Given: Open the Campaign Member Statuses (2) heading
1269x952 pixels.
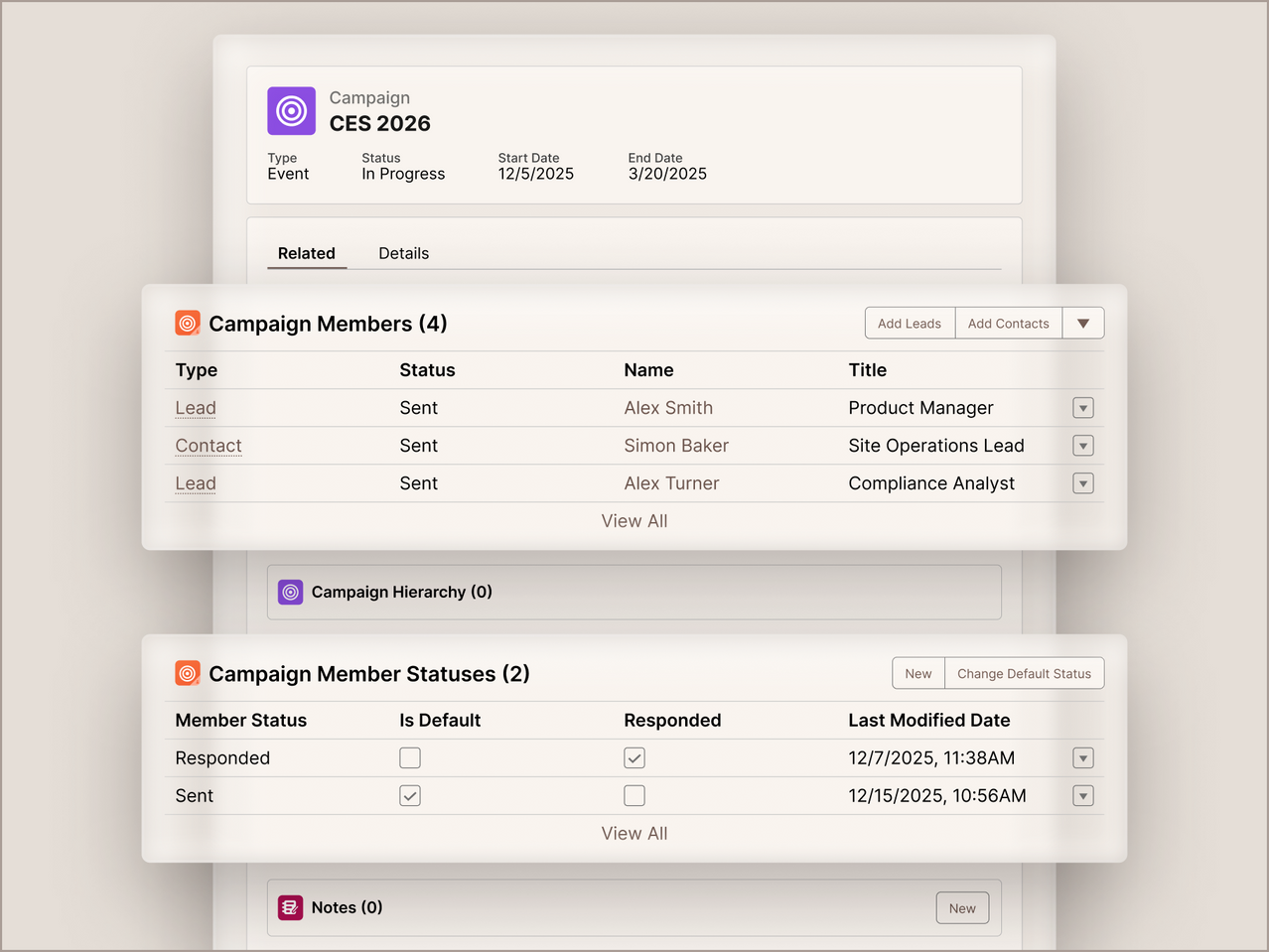Looking at the screenshot, I should (369, 674).
